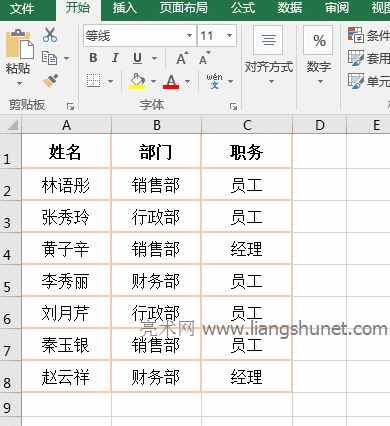Switch to the 数据 Data tab
The width and height of the screenshot is (390, 426).
290,8
